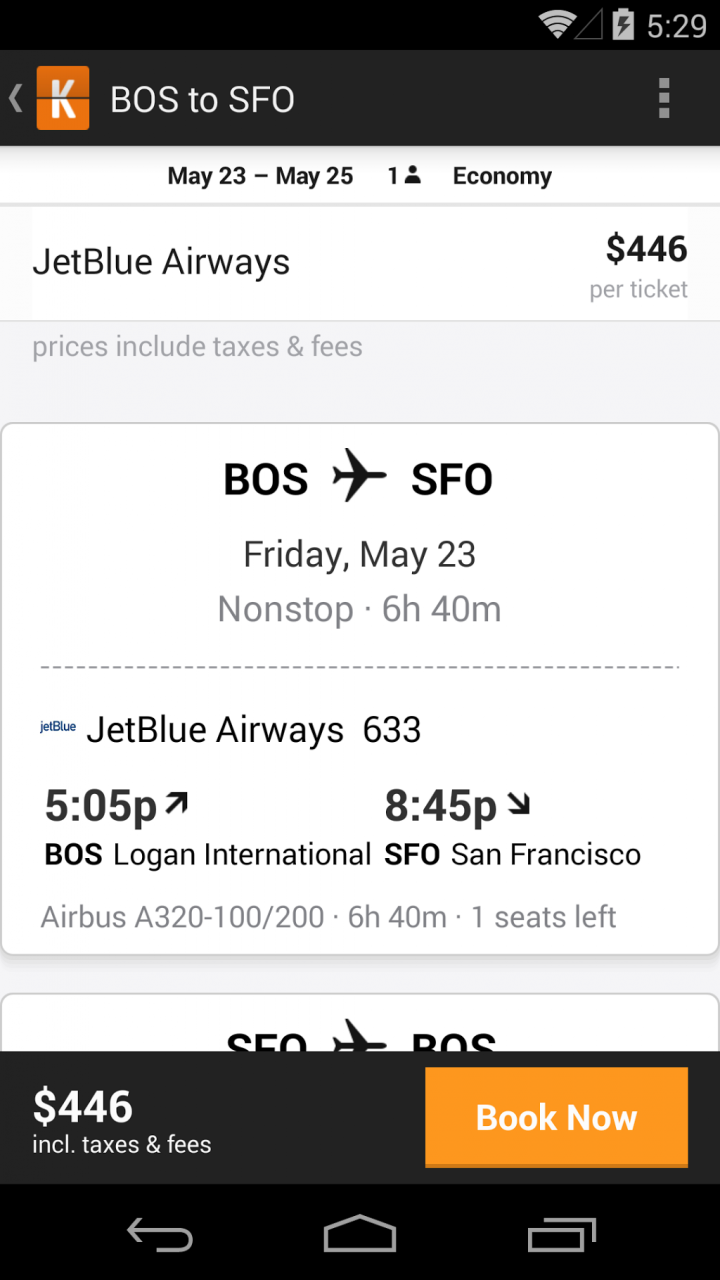Tap the orange Kayak K logo
Viewport: 720px width, 1280px height.
(63, 98)
